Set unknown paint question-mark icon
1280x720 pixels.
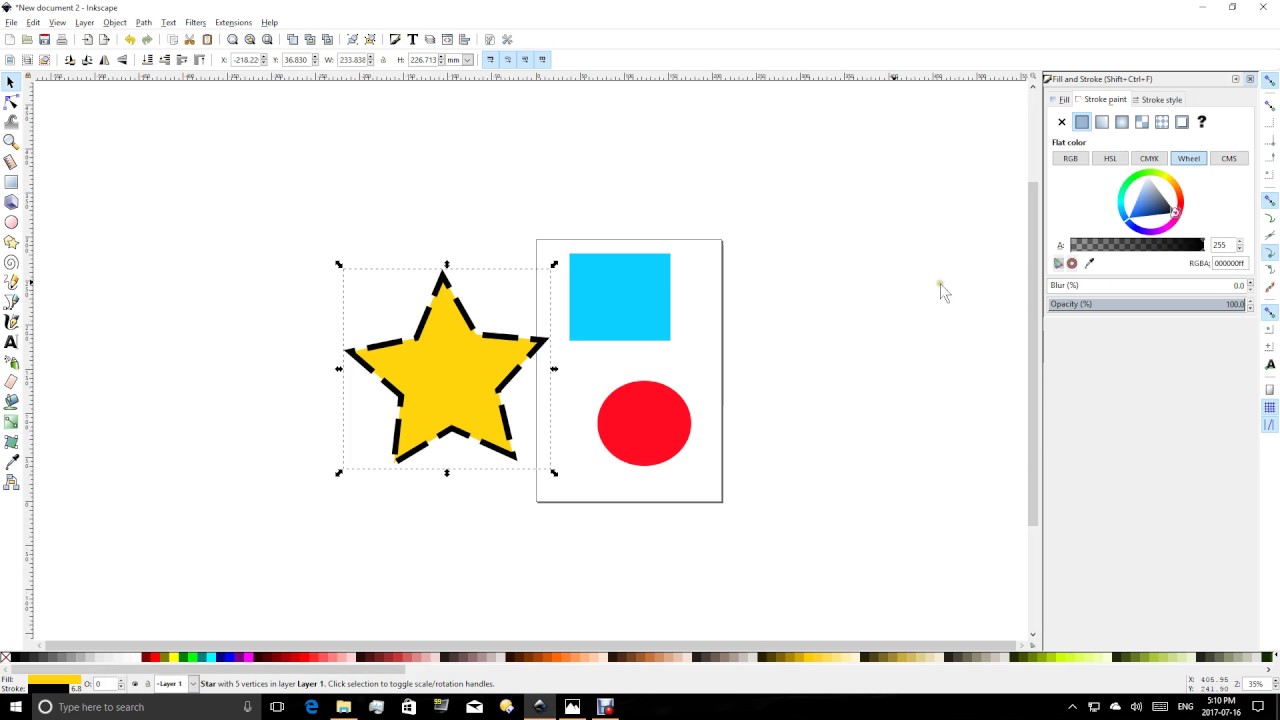1202,122
